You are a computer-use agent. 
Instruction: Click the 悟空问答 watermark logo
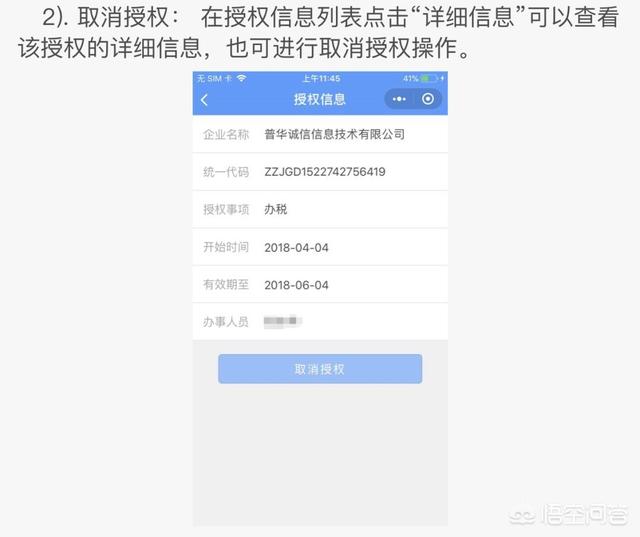568,515
